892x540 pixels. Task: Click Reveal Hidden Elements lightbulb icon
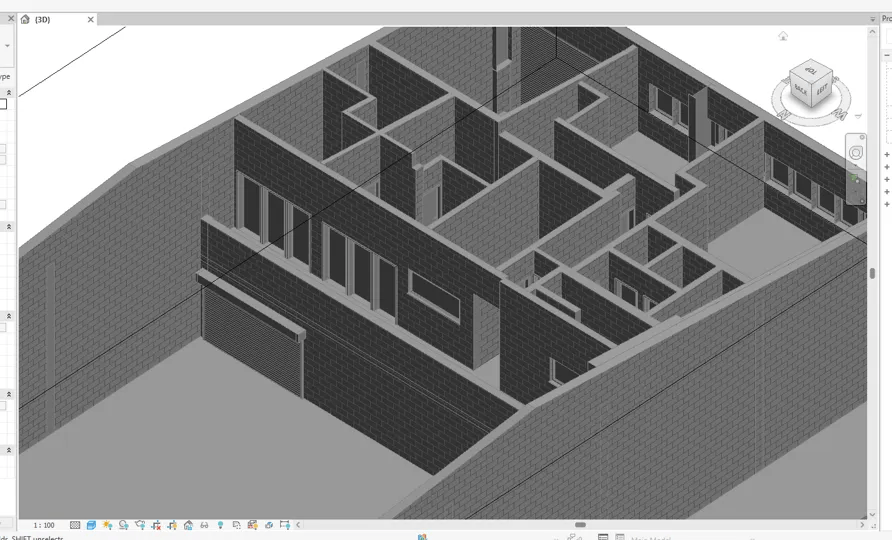(220, 525)
